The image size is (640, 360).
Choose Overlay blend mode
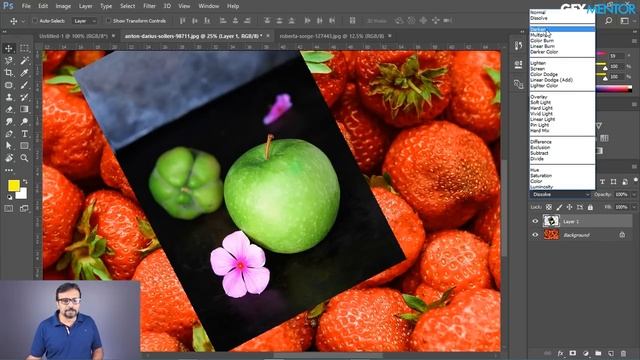pyautogui.click(x=562, y=97)
